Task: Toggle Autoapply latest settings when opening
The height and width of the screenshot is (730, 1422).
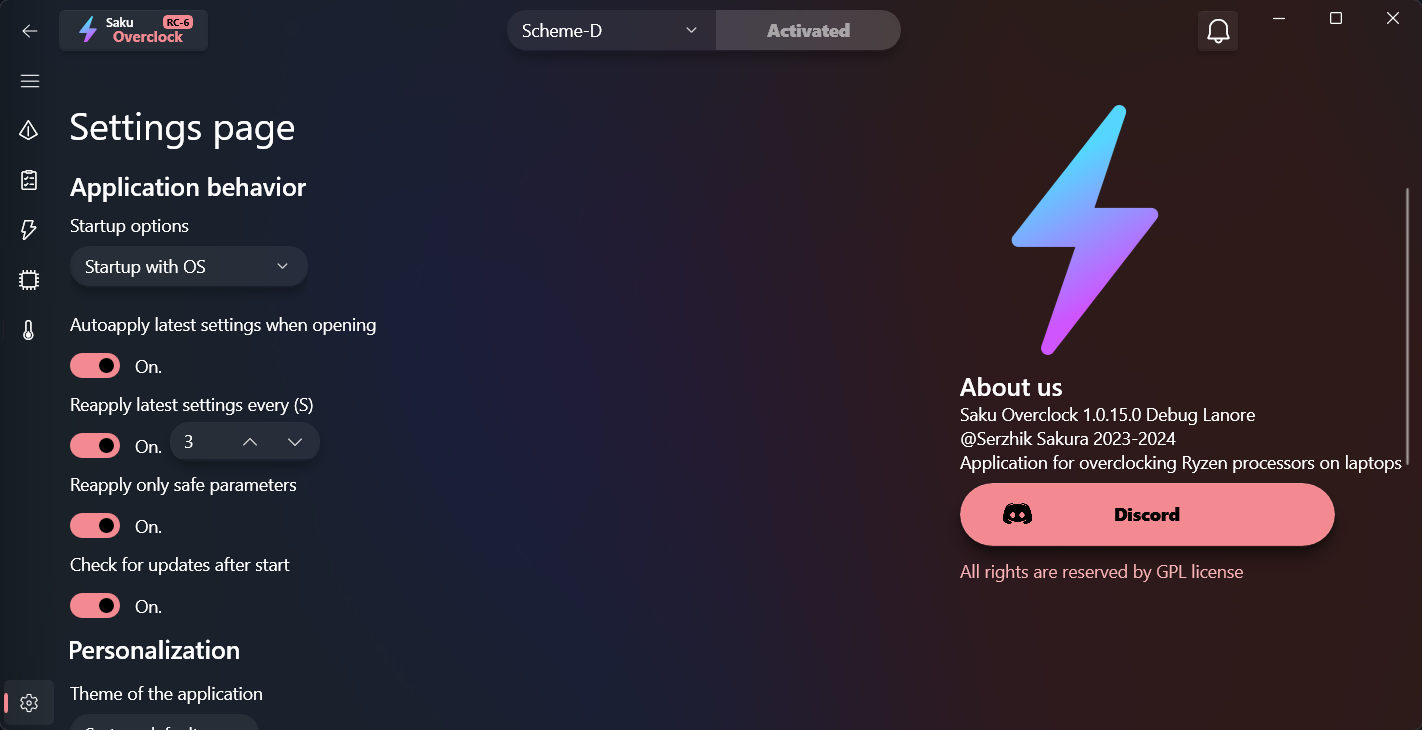Action: (95, 366)
